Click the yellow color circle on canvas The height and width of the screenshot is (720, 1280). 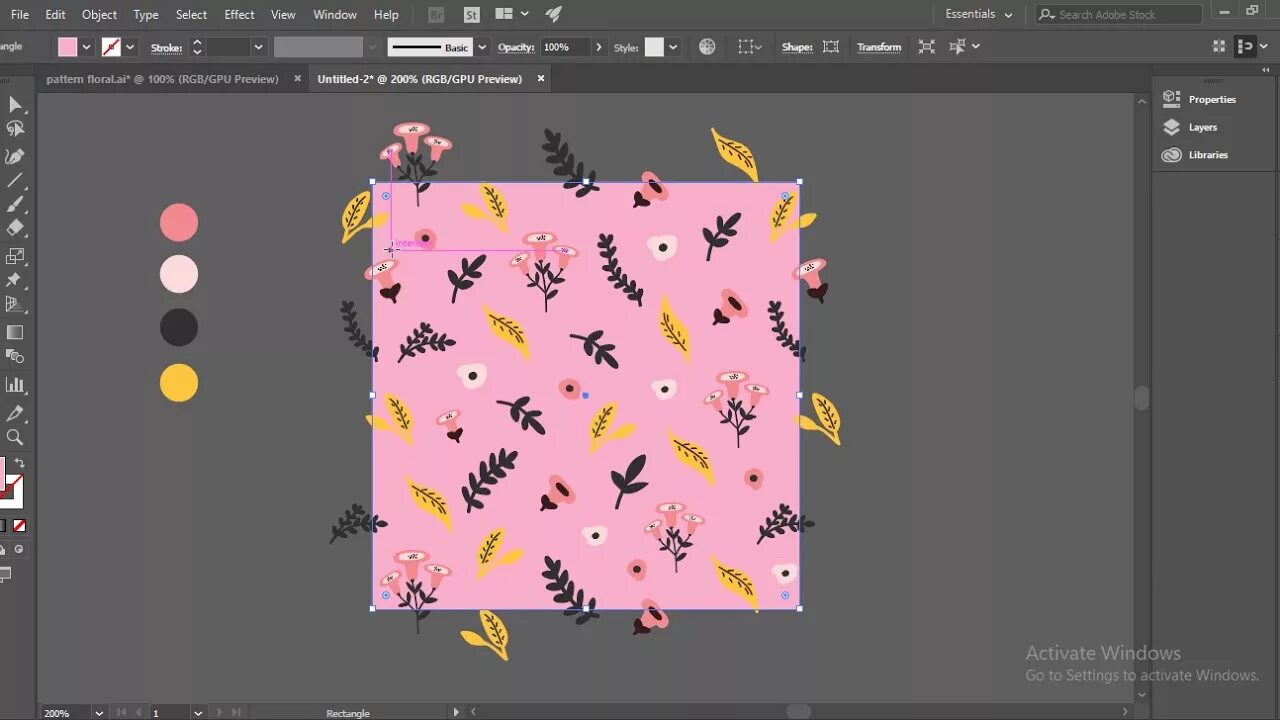tap(179, 383)
